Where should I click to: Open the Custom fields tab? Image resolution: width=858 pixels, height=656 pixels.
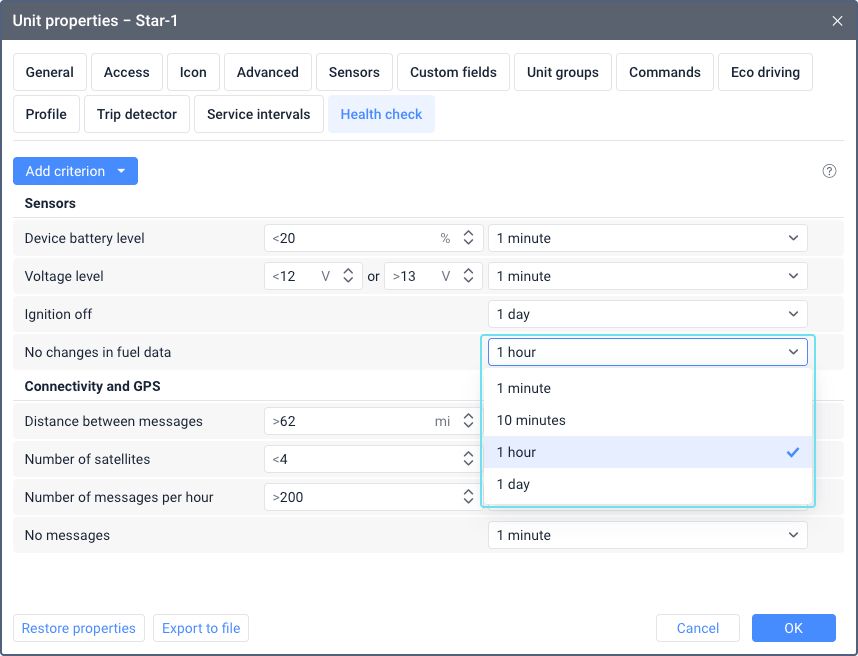click(453, 72)
